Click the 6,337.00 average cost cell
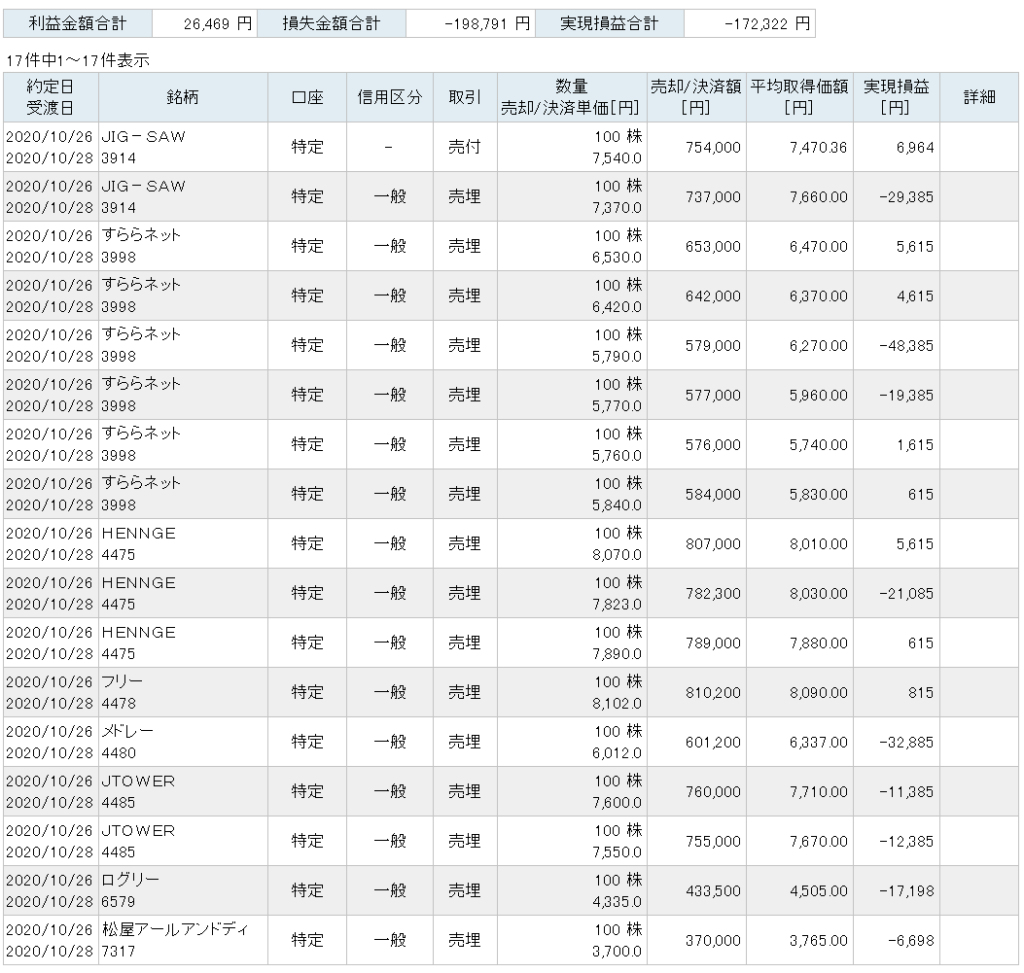The height and width of the screenshot is (973, 1024). coord(799,742)
